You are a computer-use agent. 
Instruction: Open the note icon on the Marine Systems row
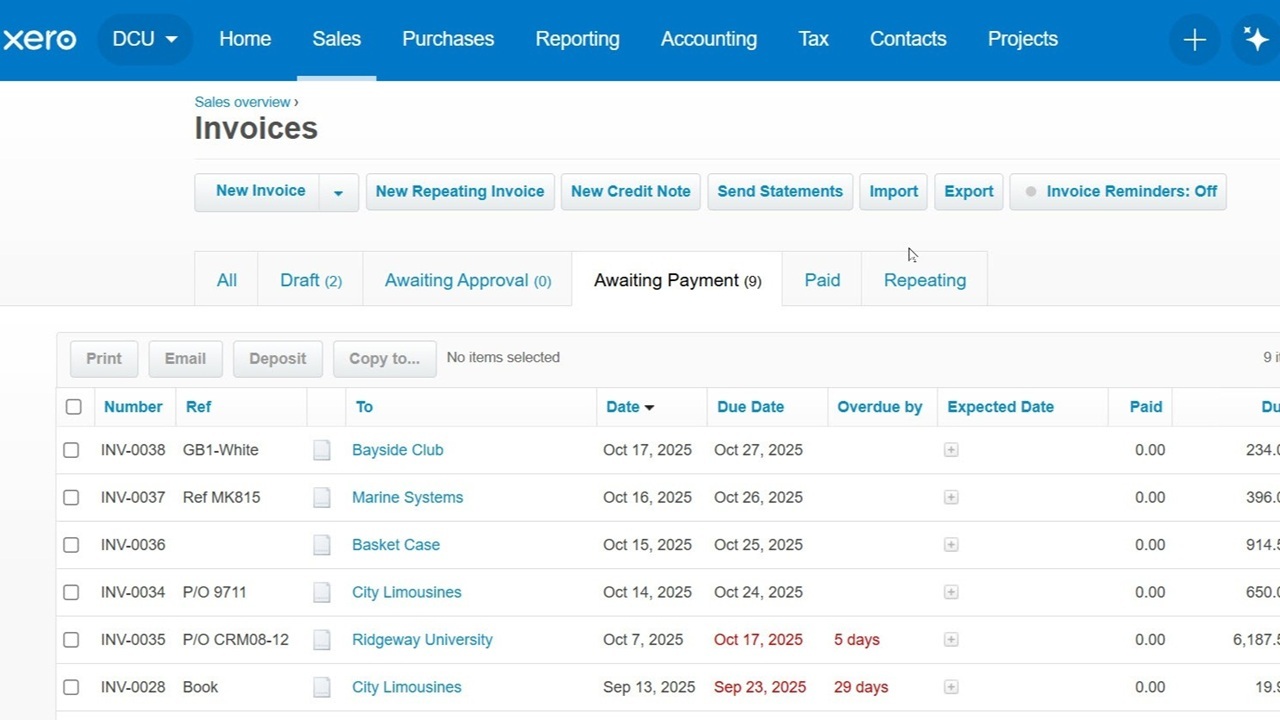321,497
